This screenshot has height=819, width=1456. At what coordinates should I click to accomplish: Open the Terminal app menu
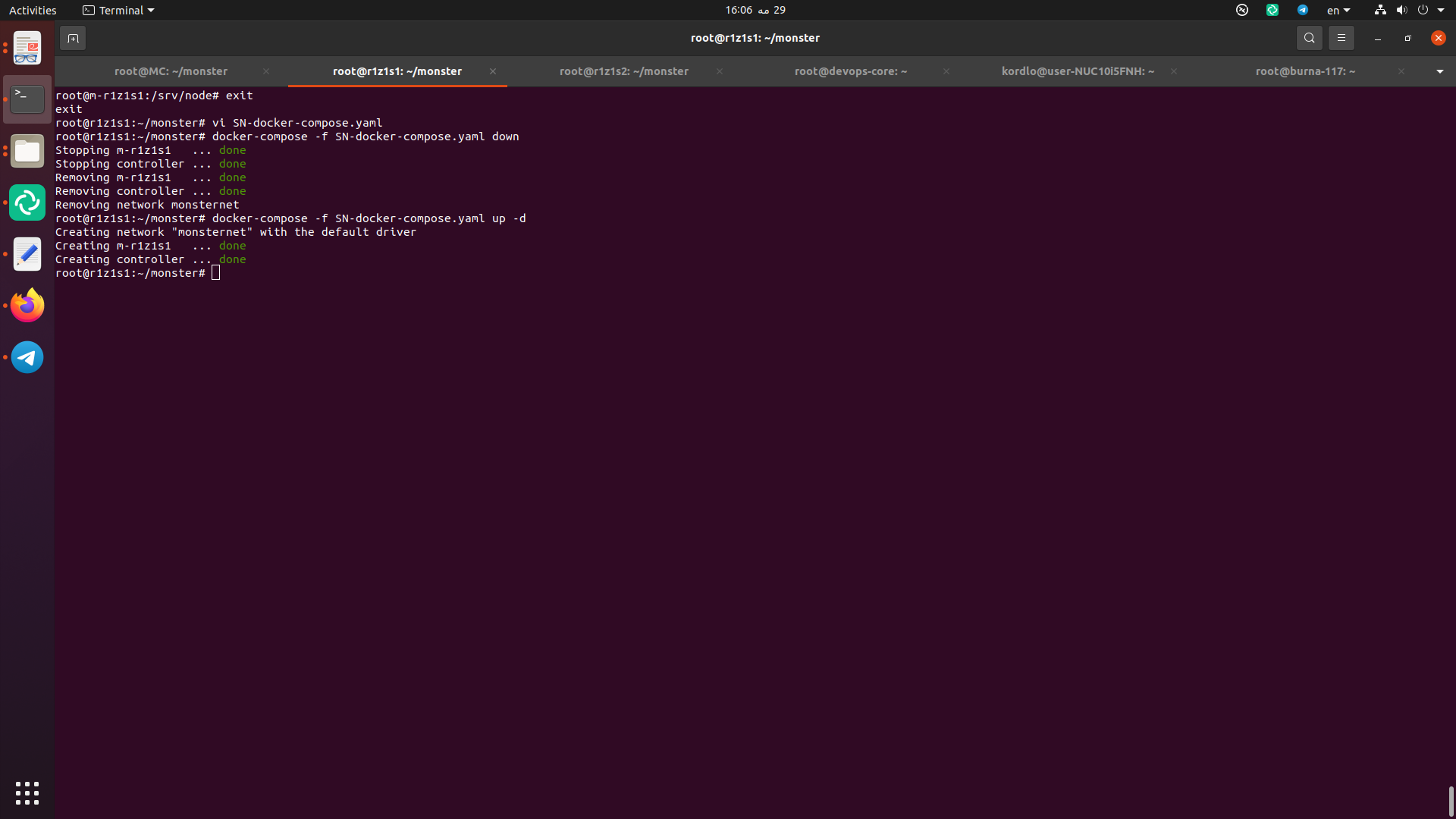click(118, 10)
